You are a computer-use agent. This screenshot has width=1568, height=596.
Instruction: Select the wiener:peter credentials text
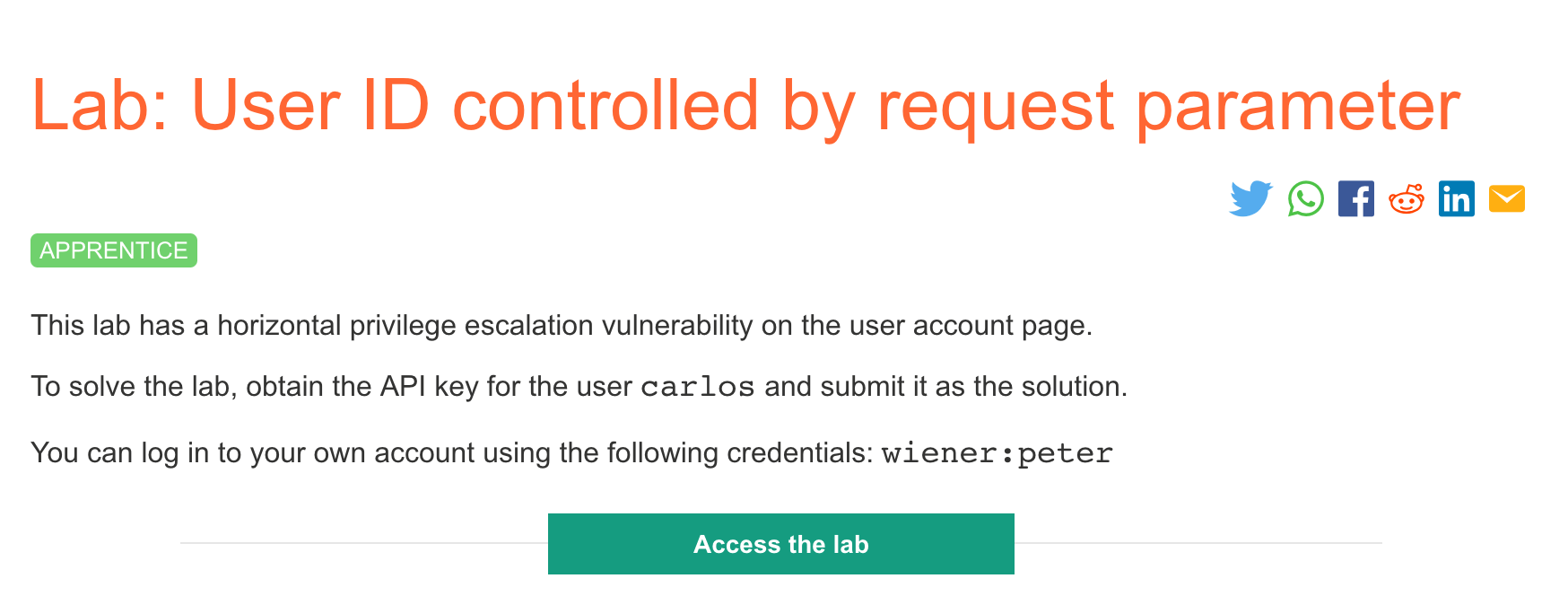point(997,453)
